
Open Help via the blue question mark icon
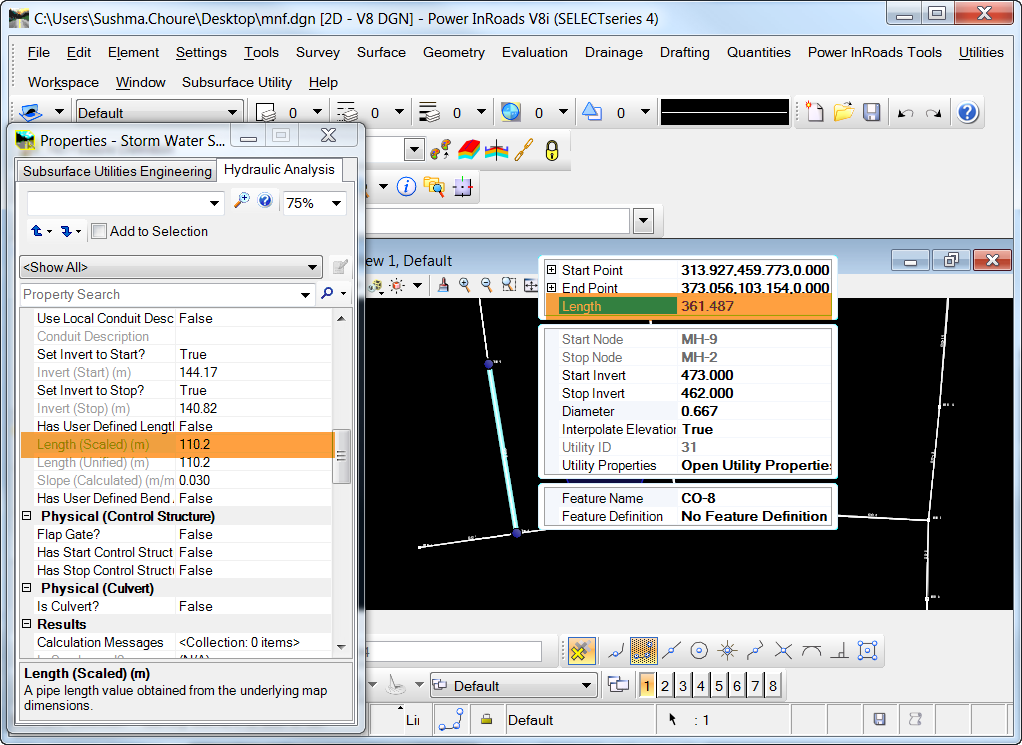(968, 112)
